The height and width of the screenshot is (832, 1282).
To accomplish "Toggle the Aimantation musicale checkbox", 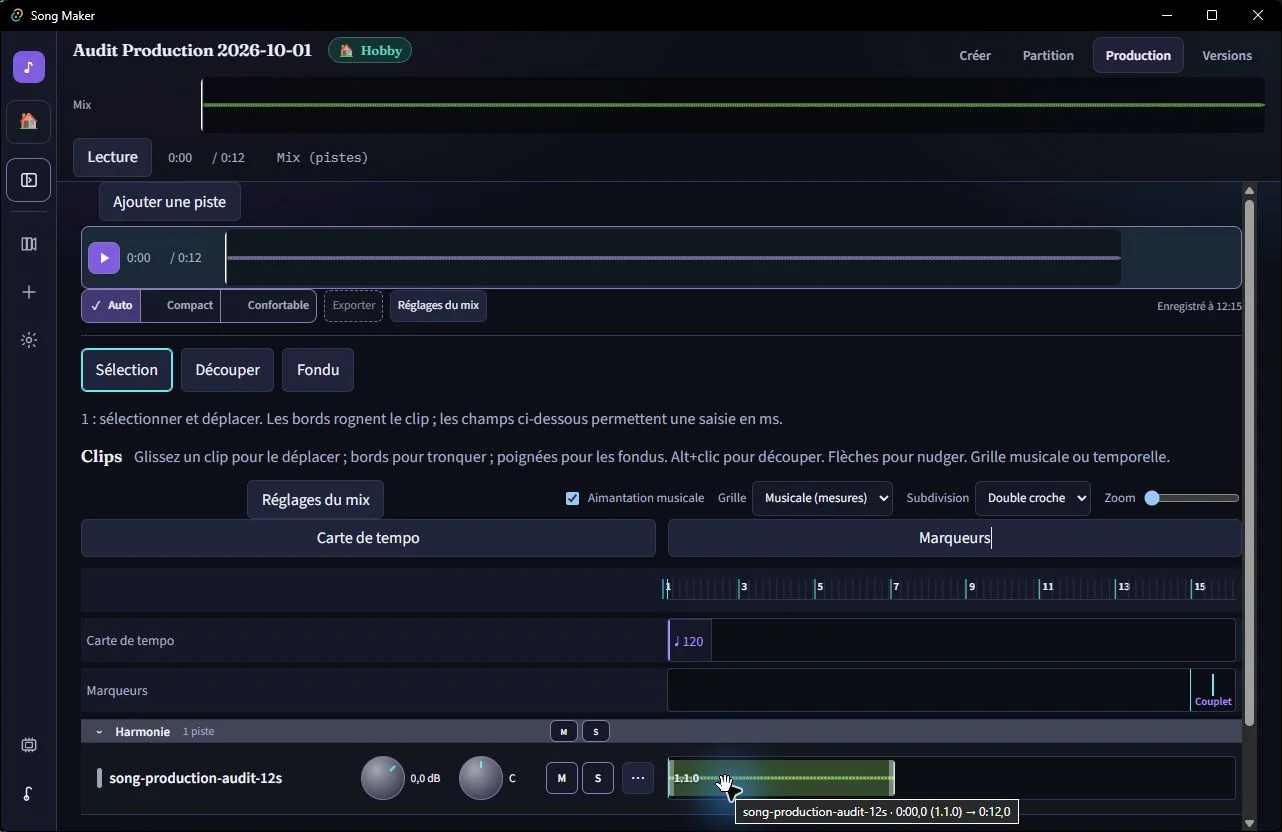I will coord(573,498).
